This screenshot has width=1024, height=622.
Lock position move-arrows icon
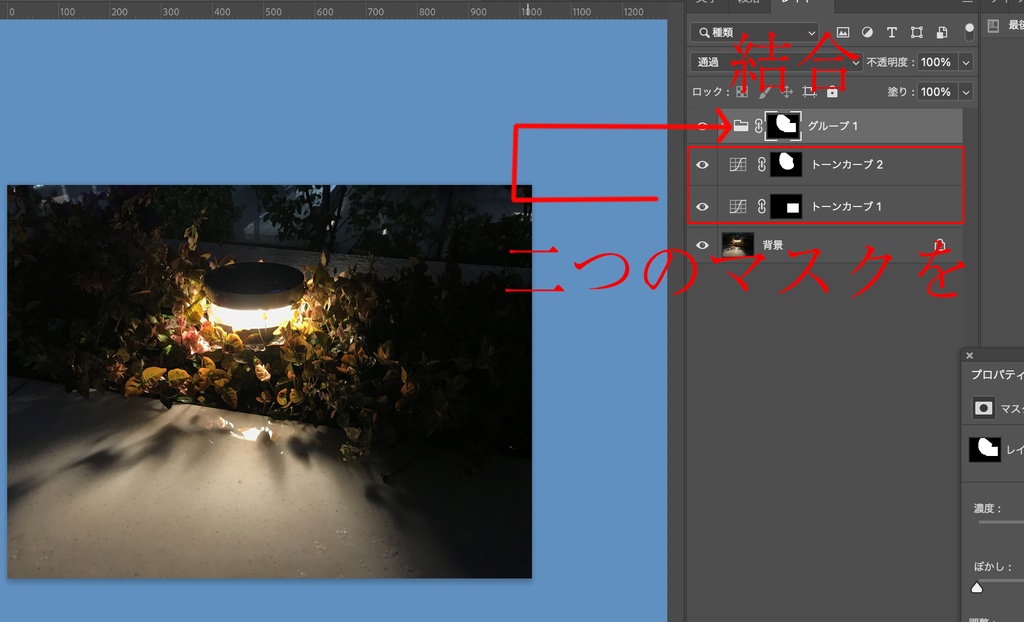787,91
